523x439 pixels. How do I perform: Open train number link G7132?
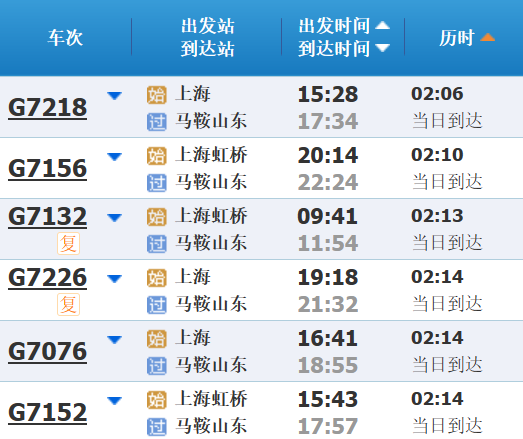(x=47, y=217)
